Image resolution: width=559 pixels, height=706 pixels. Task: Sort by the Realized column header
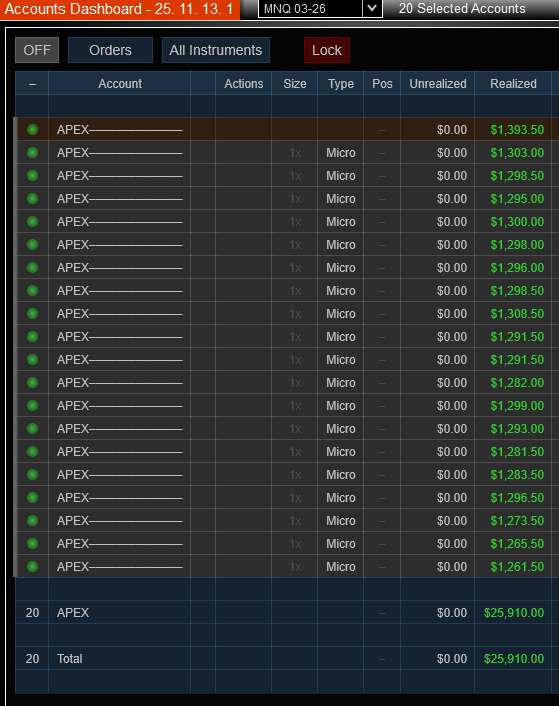513,84
